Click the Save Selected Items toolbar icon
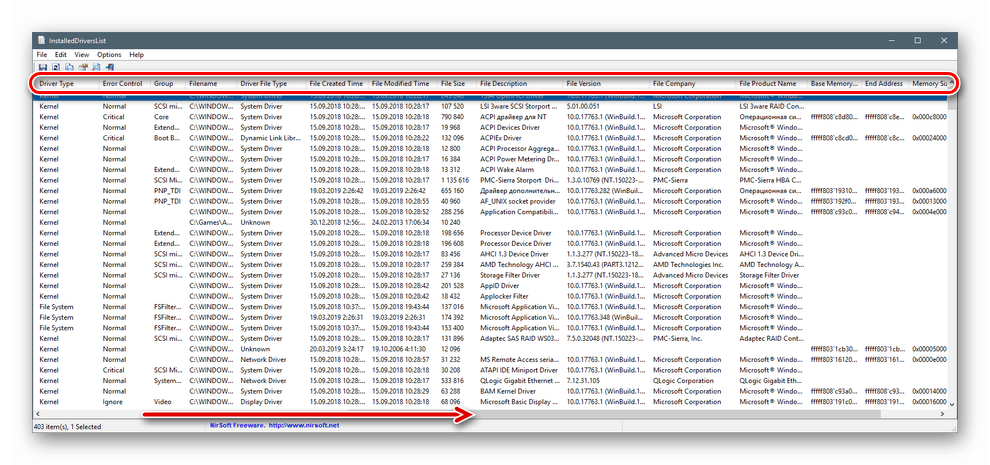 coord(43,67)
